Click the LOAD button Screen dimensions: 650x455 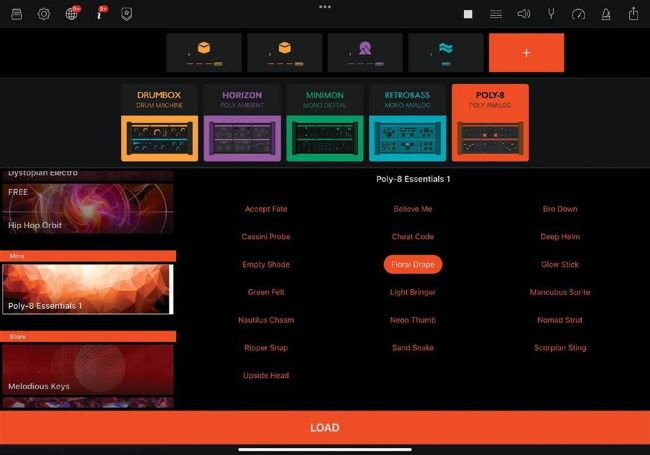coord(325,427)
